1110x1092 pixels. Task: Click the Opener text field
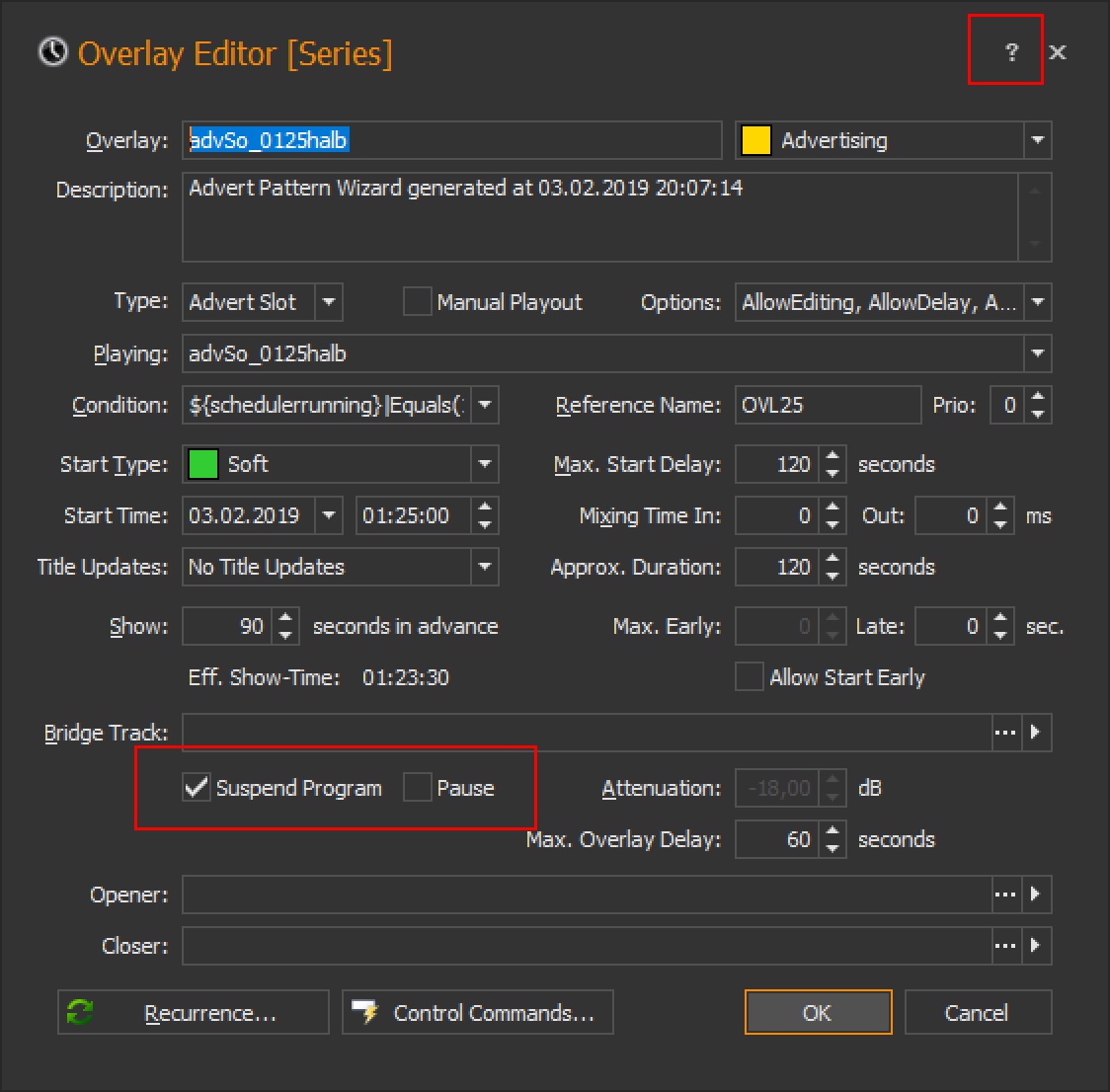click(x=587, y=895)
